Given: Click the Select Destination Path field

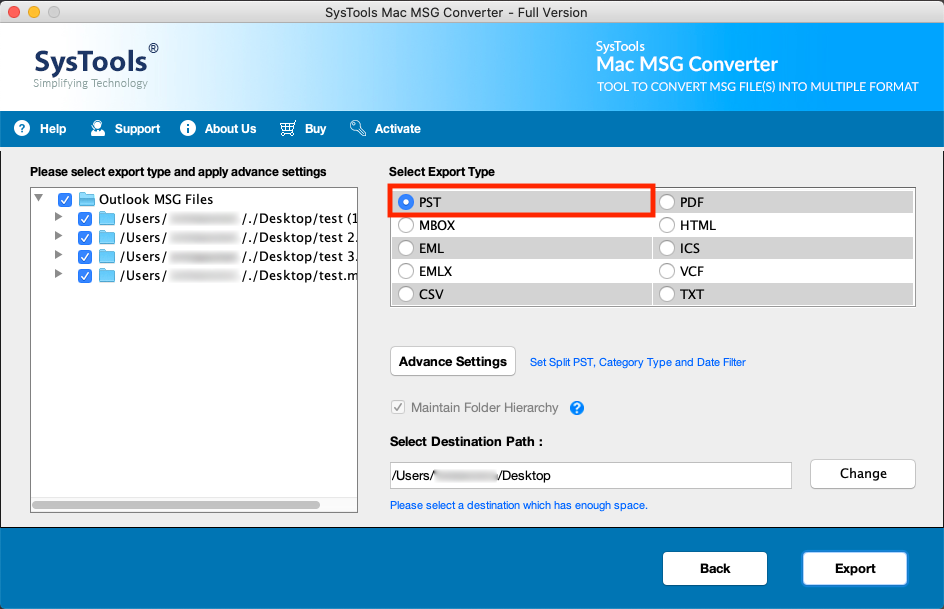Looking at the screenshot, I should coord(591,475).
